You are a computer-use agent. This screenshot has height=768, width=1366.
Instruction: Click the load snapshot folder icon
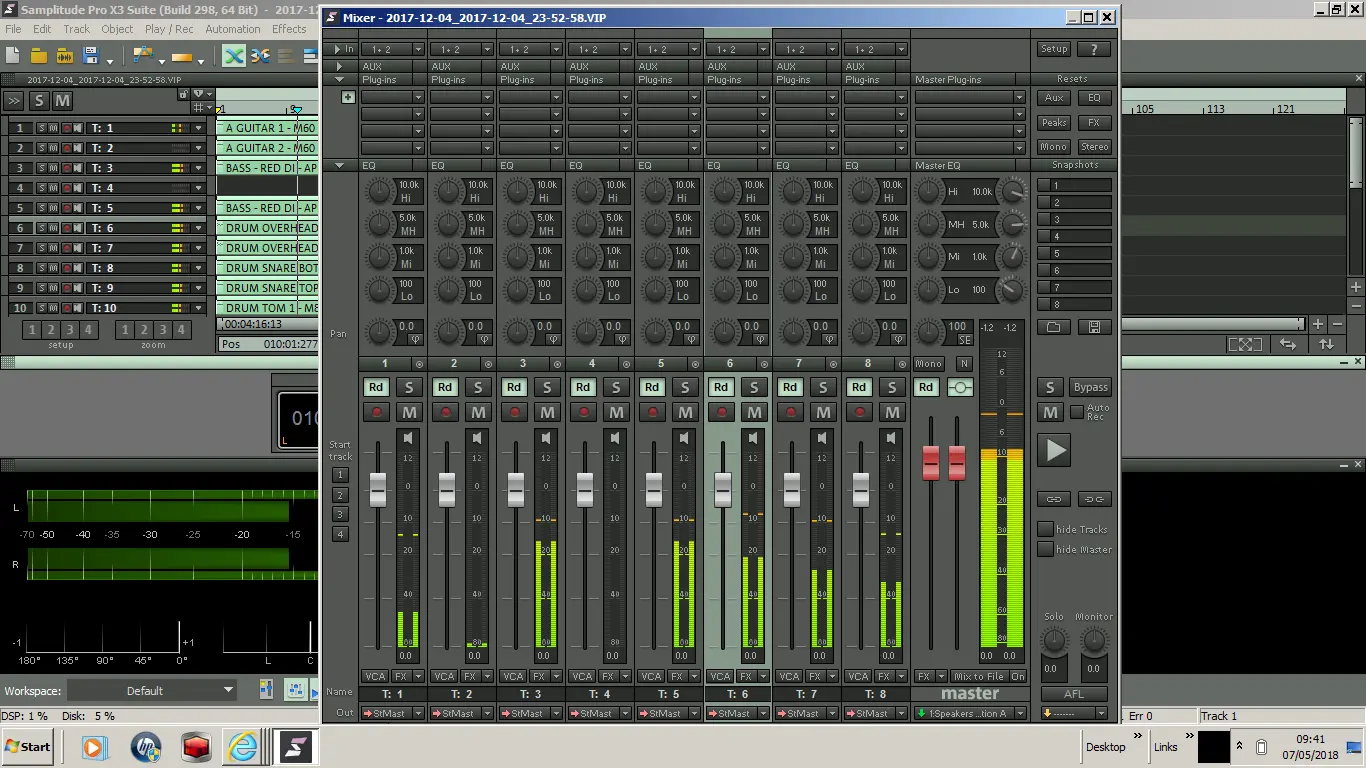pos(1053,327)
